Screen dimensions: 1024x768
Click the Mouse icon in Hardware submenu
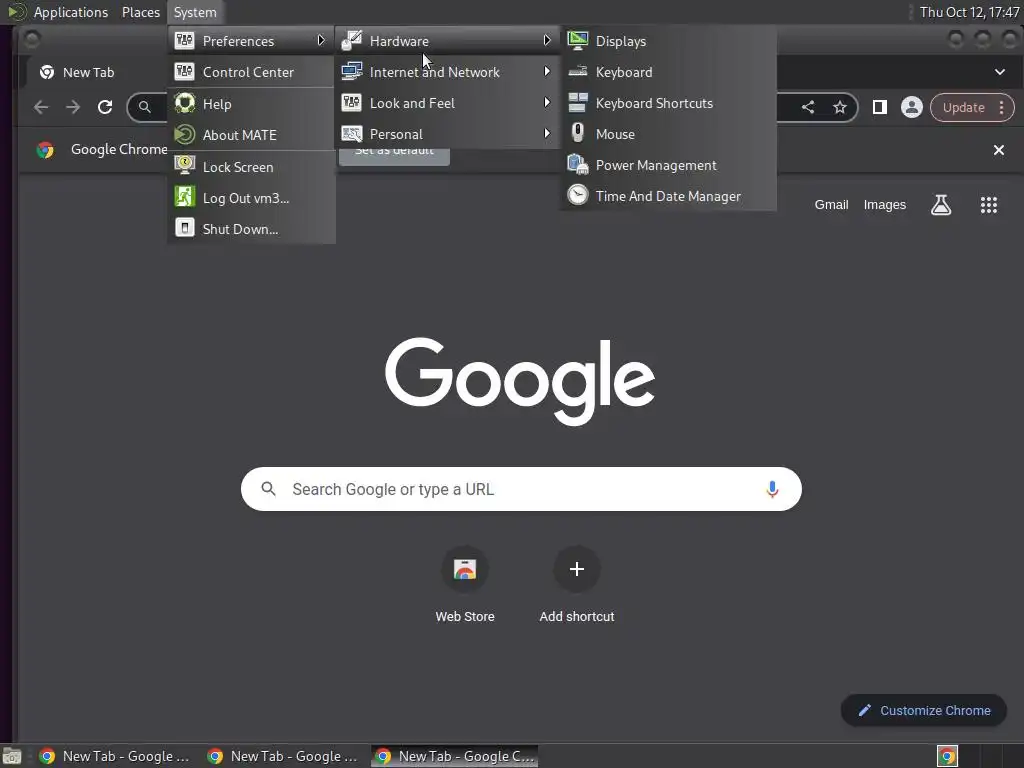pos(577,133)
